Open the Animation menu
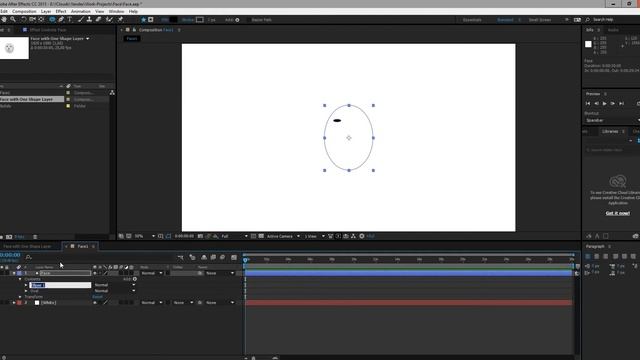The width and height of the screenshot is (640, 360). pos(81,11)
